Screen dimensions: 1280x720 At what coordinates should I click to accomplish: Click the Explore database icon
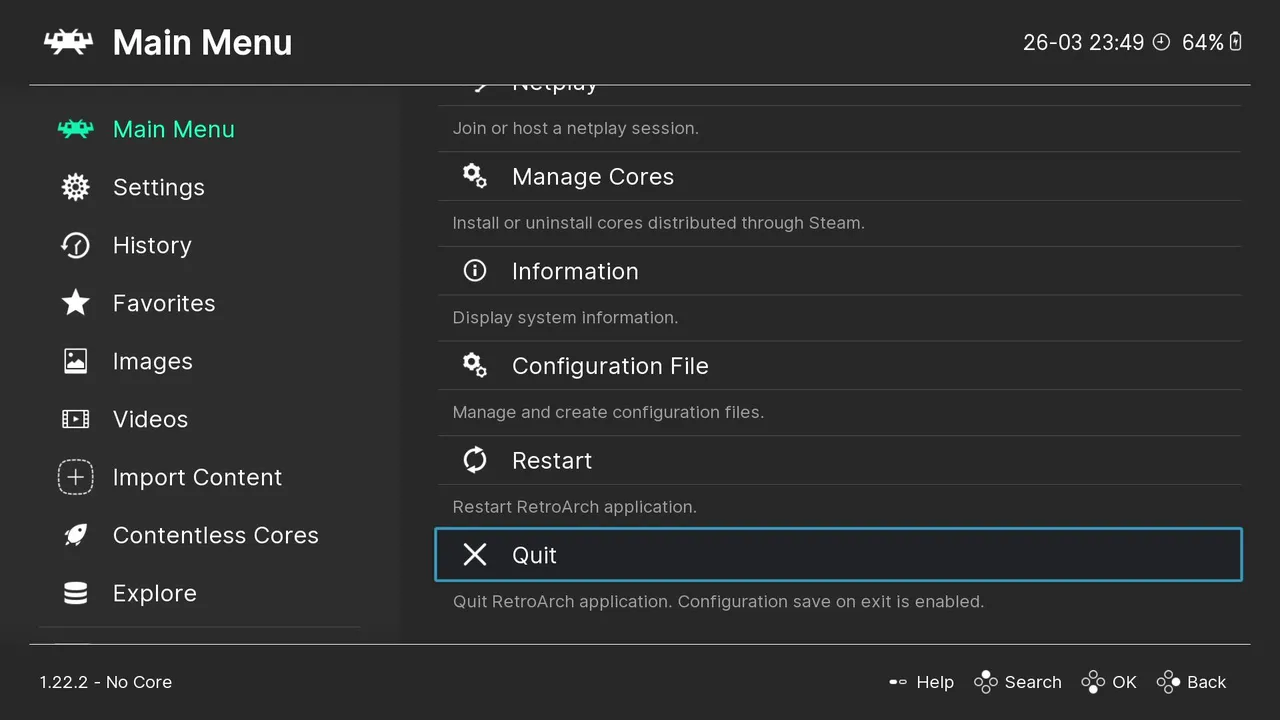coord(76,593)
